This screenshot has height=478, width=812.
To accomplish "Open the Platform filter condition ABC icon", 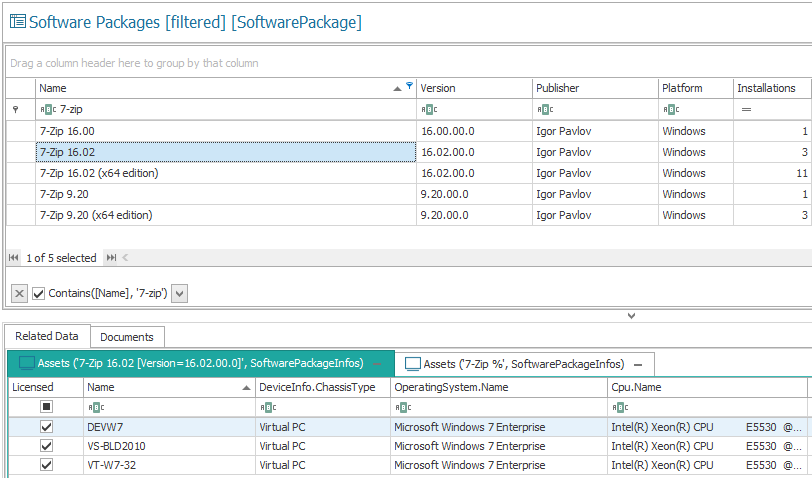I will click(671, 109).
